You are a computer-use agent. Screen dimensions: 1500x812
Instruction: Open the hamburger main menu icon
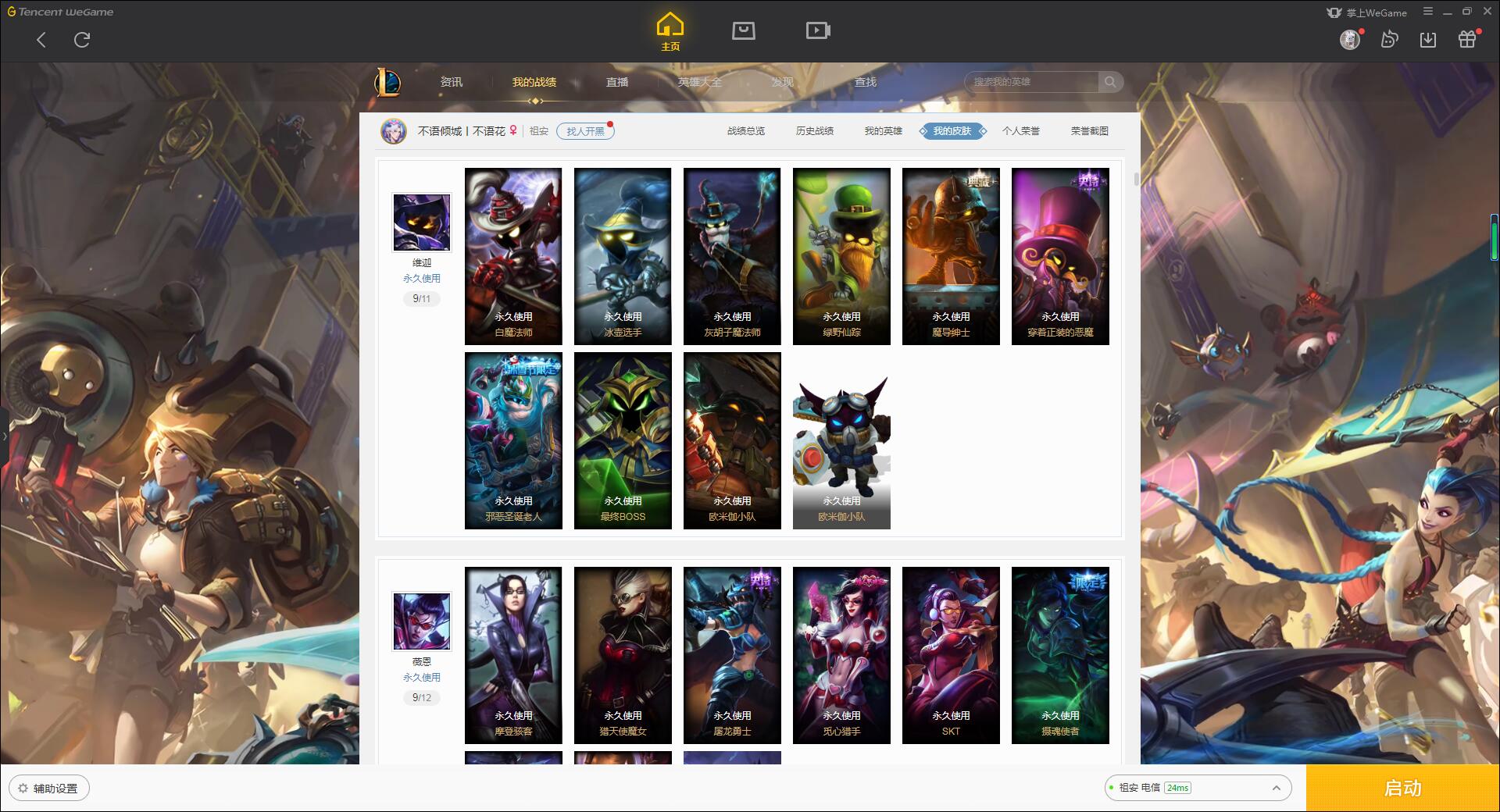tap(1428, 12)
